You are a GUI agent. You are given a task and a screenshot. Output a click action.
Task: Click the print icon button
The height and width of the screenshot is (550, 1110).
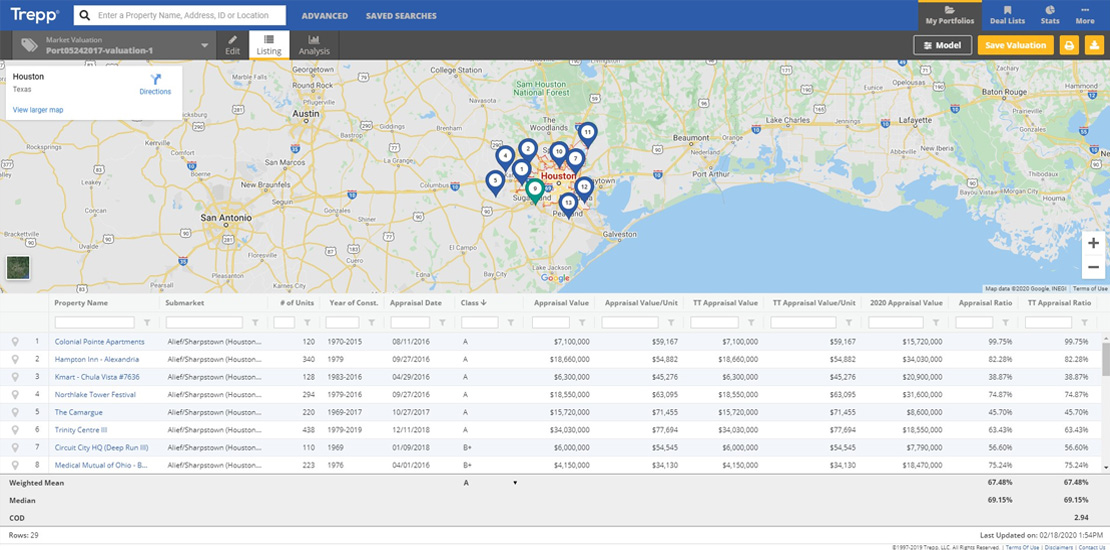point(1069,45)
